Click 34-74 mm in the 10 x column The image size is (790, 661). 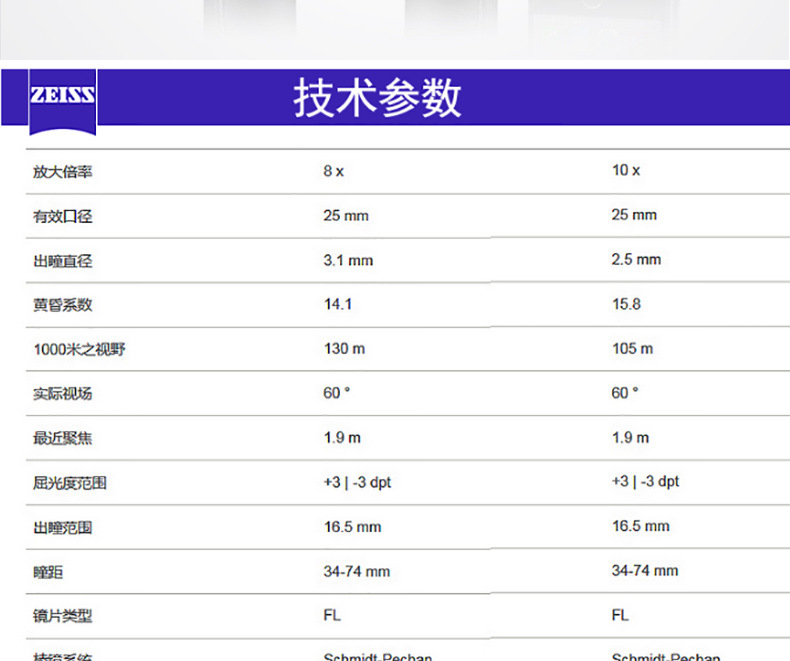645,570
